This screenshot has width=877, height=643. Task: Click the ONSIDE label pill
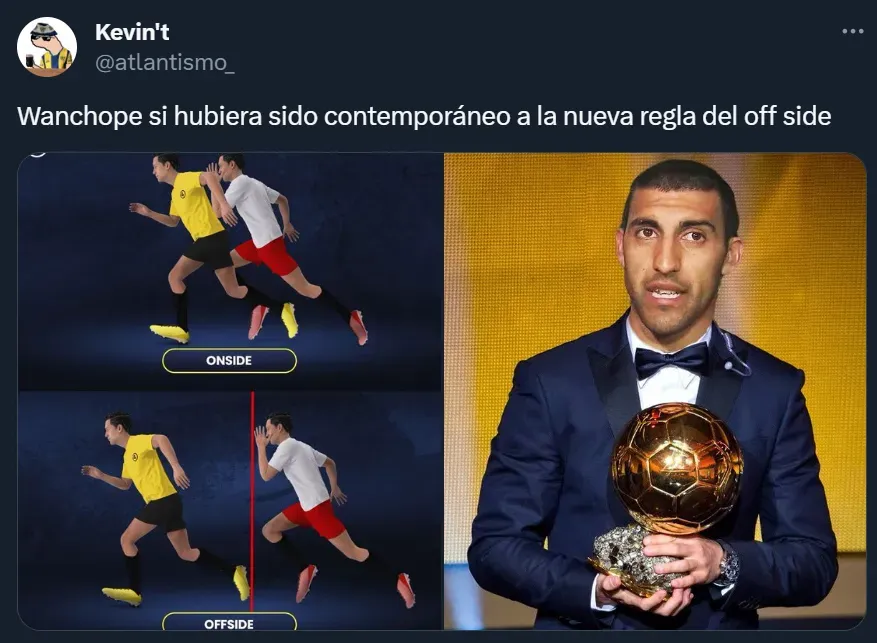tap(229, 361)
